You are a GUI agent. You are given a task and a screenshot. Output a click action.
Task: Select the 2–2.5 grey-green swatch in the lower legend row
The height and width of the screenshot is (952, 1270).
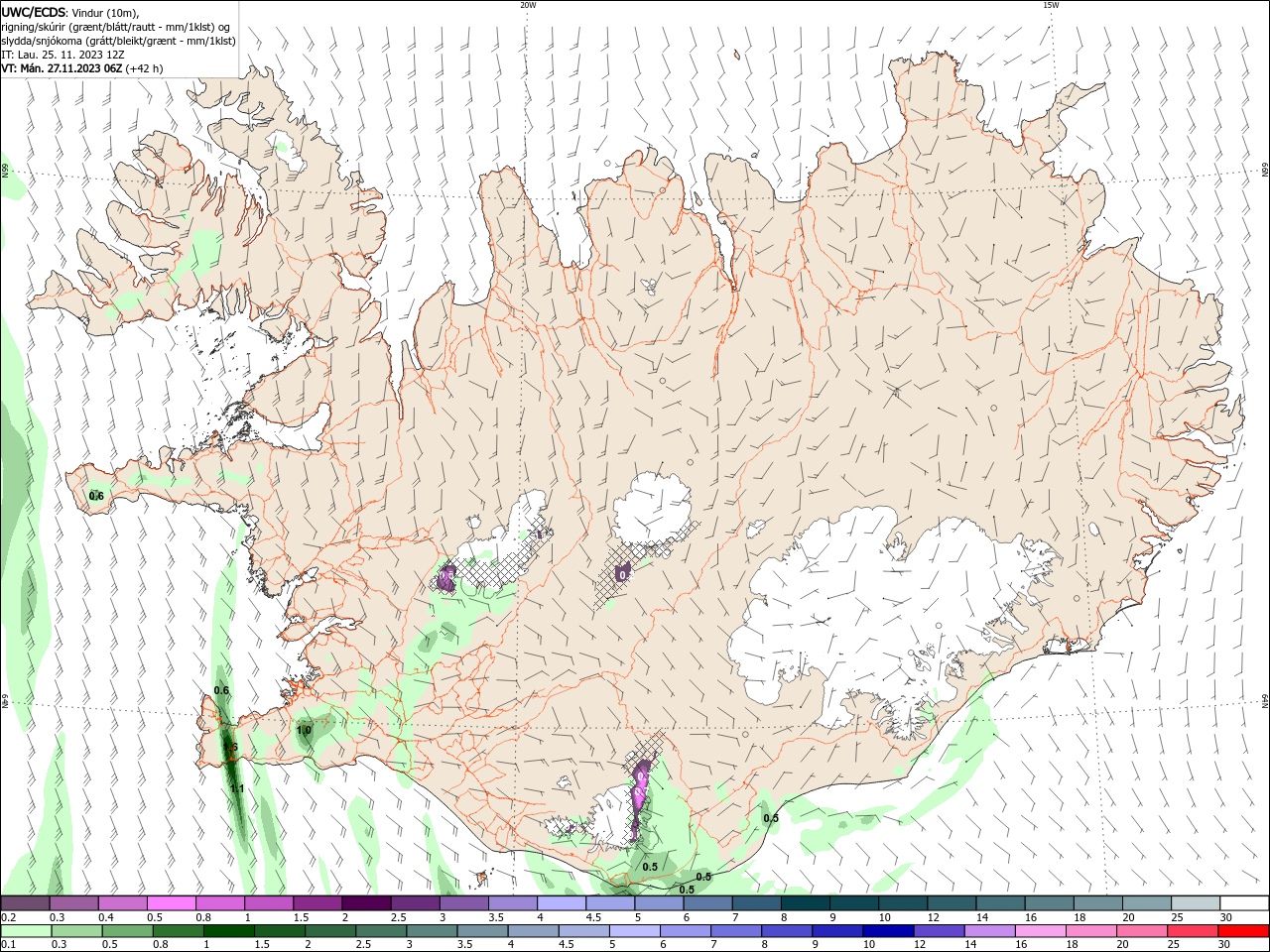[x=330, y=931]
